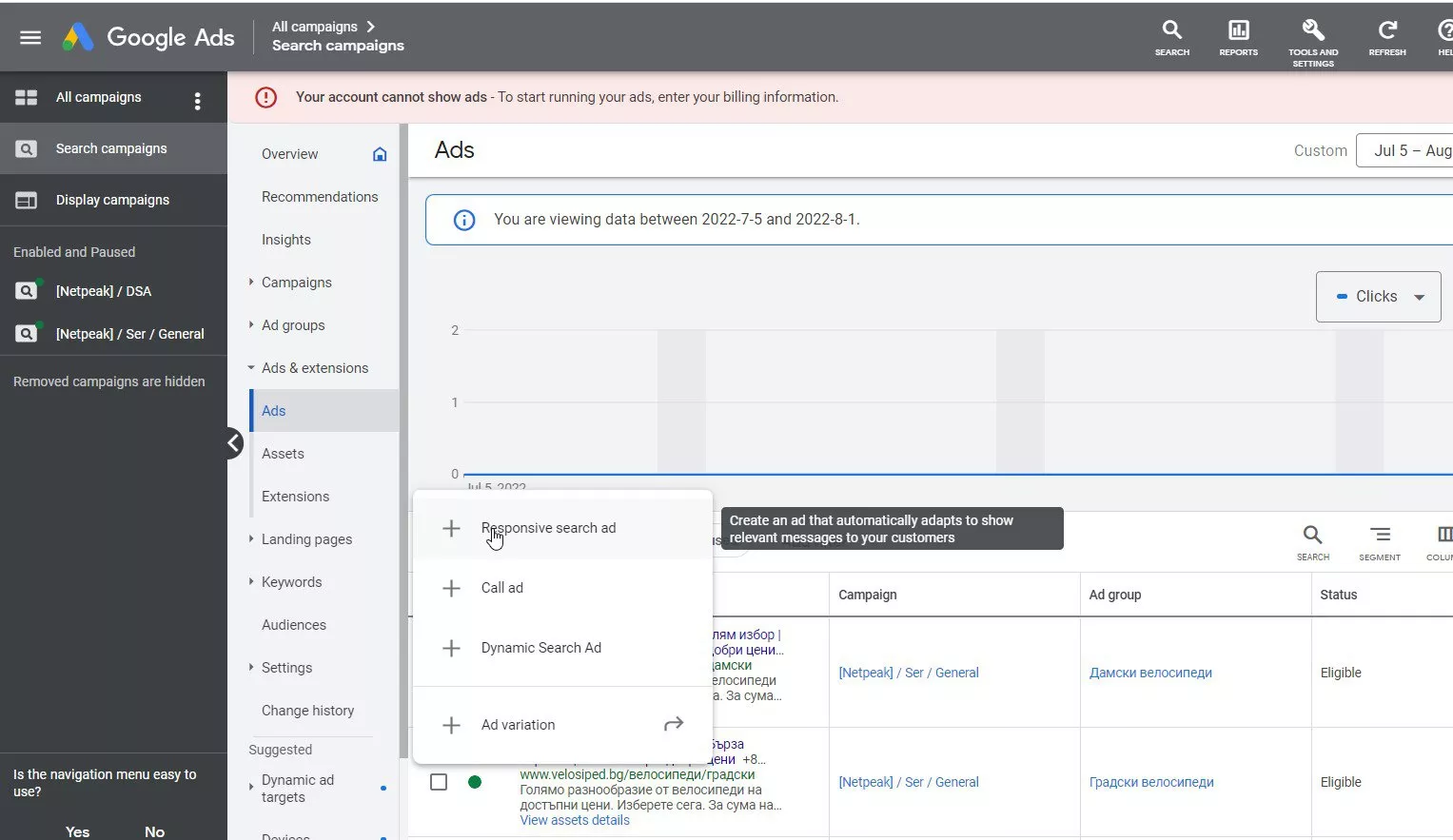Viewport: 1453px width, 840px height.
Task: Click the info icon in the date notice
Action: coord(463,220)
